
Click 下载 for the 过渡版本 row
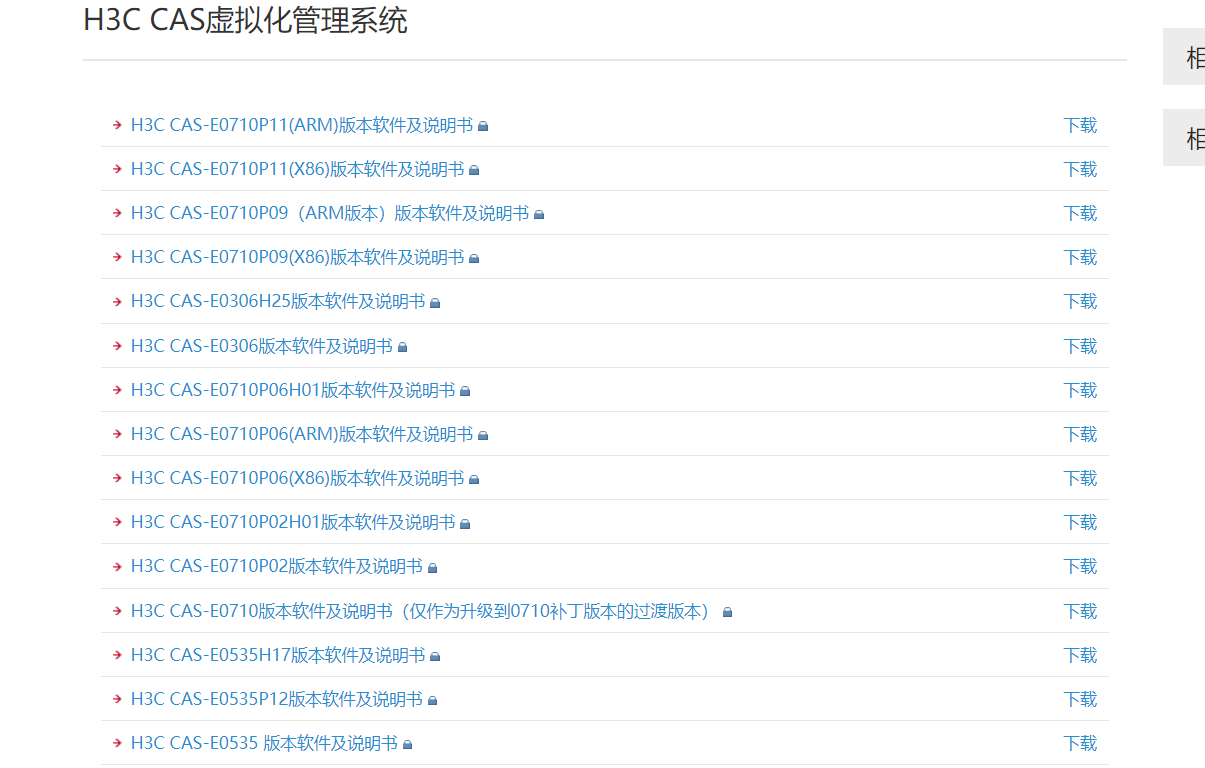1080,611
